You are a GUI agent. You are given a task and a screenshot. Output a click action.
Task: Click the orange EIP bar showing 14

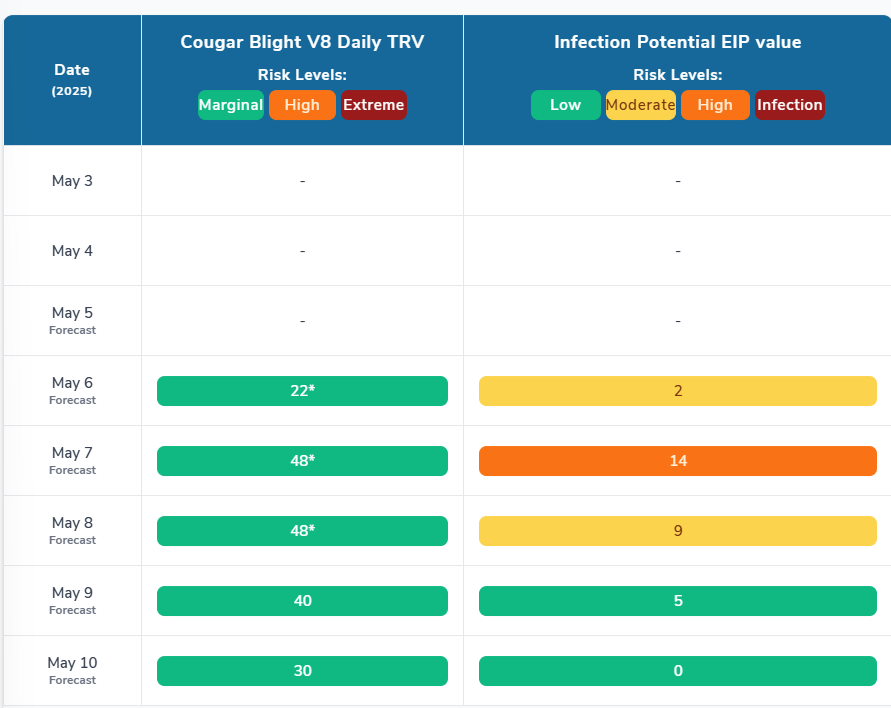tap(678, 461)
